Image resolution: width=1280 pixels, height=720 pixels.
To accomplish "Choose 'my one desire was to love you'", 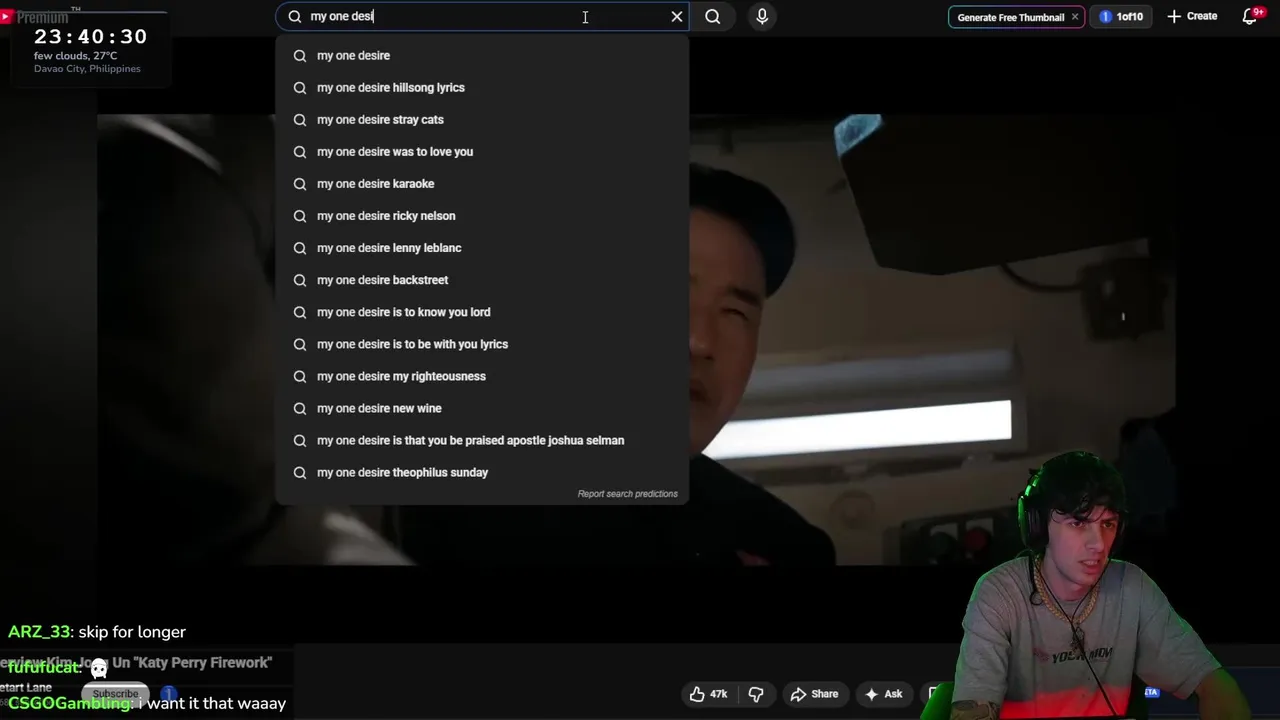I will pos(482,152).
